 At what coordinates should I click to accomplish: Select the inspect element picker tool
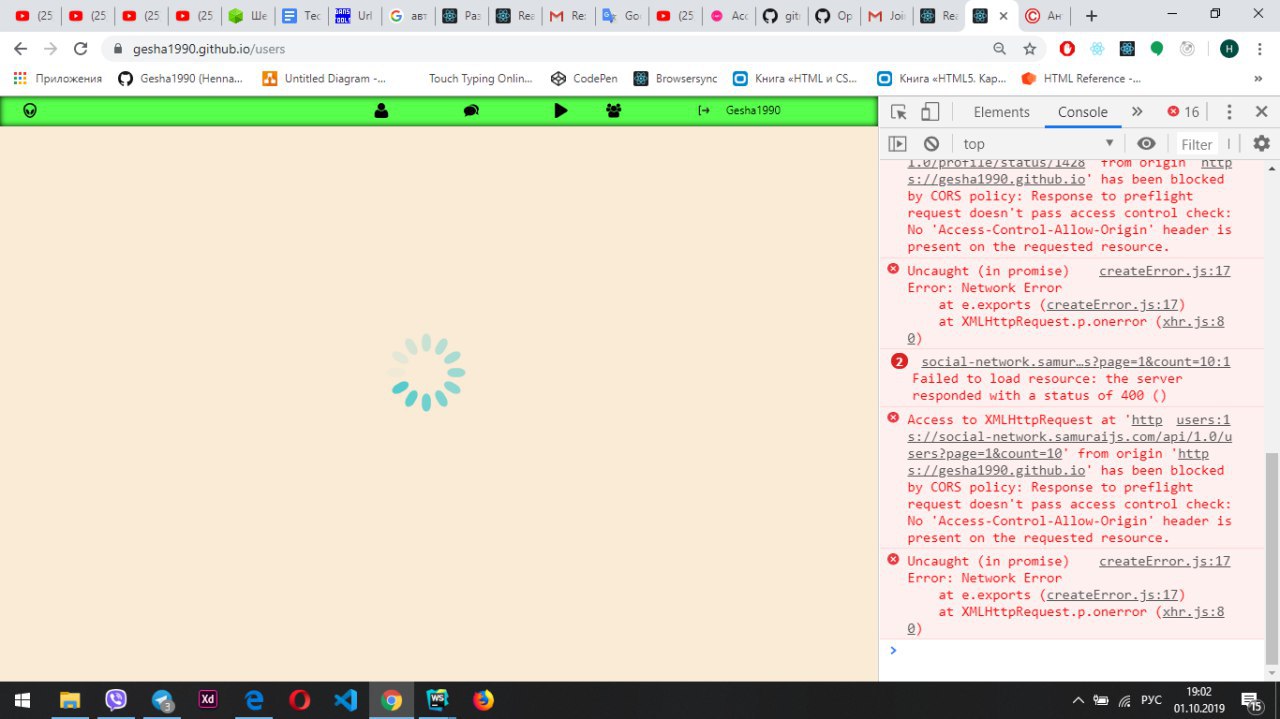[898, 112]
